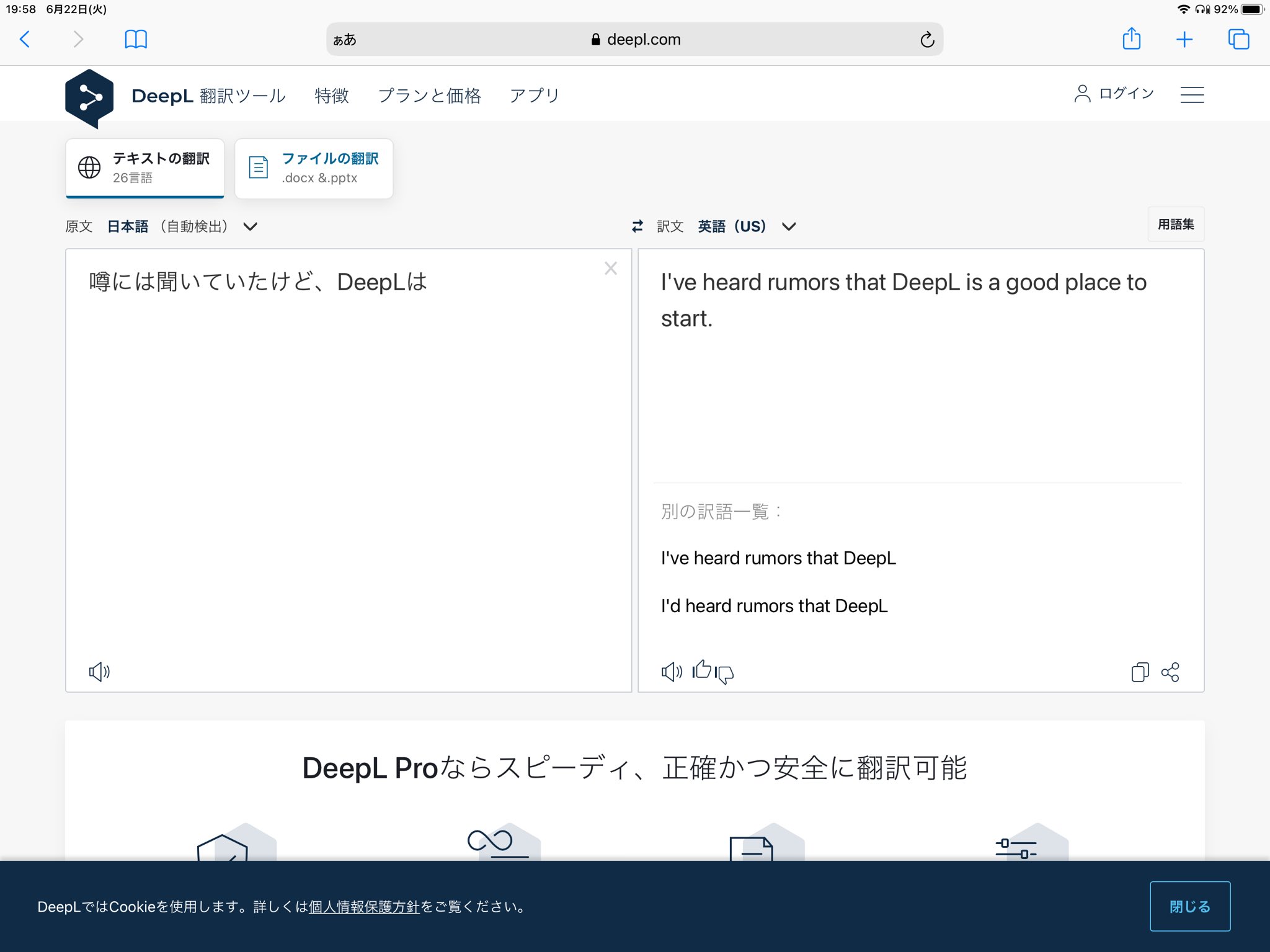Clear the Japanese input text with X

(x=611, y=269)
